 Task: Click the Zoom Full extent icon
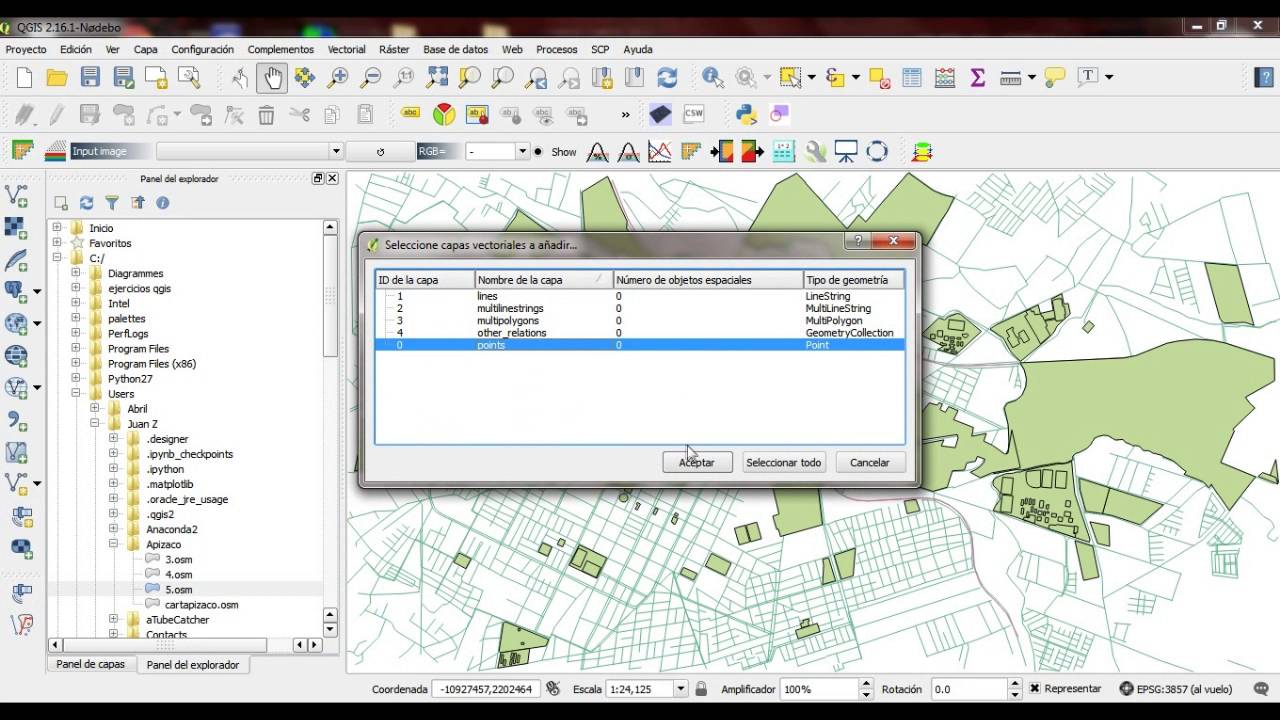(437, 77)
